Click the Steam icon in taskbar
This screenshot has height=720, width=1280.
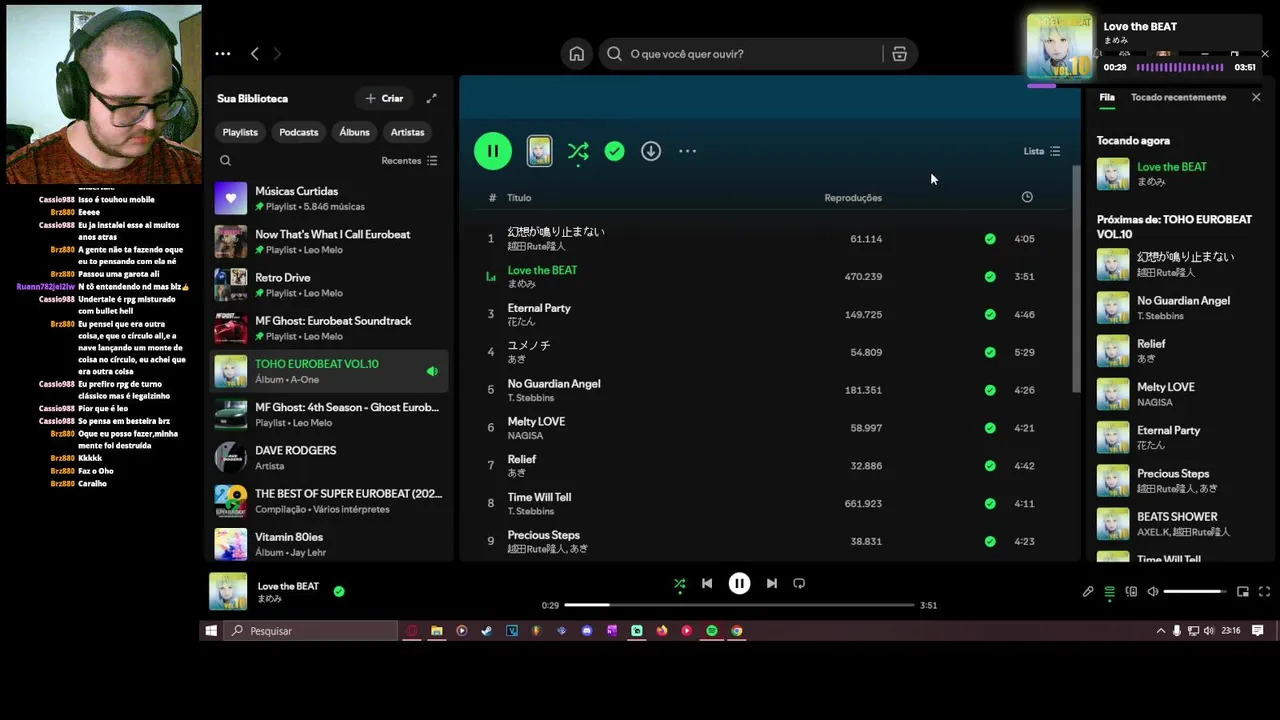(487, 631)
